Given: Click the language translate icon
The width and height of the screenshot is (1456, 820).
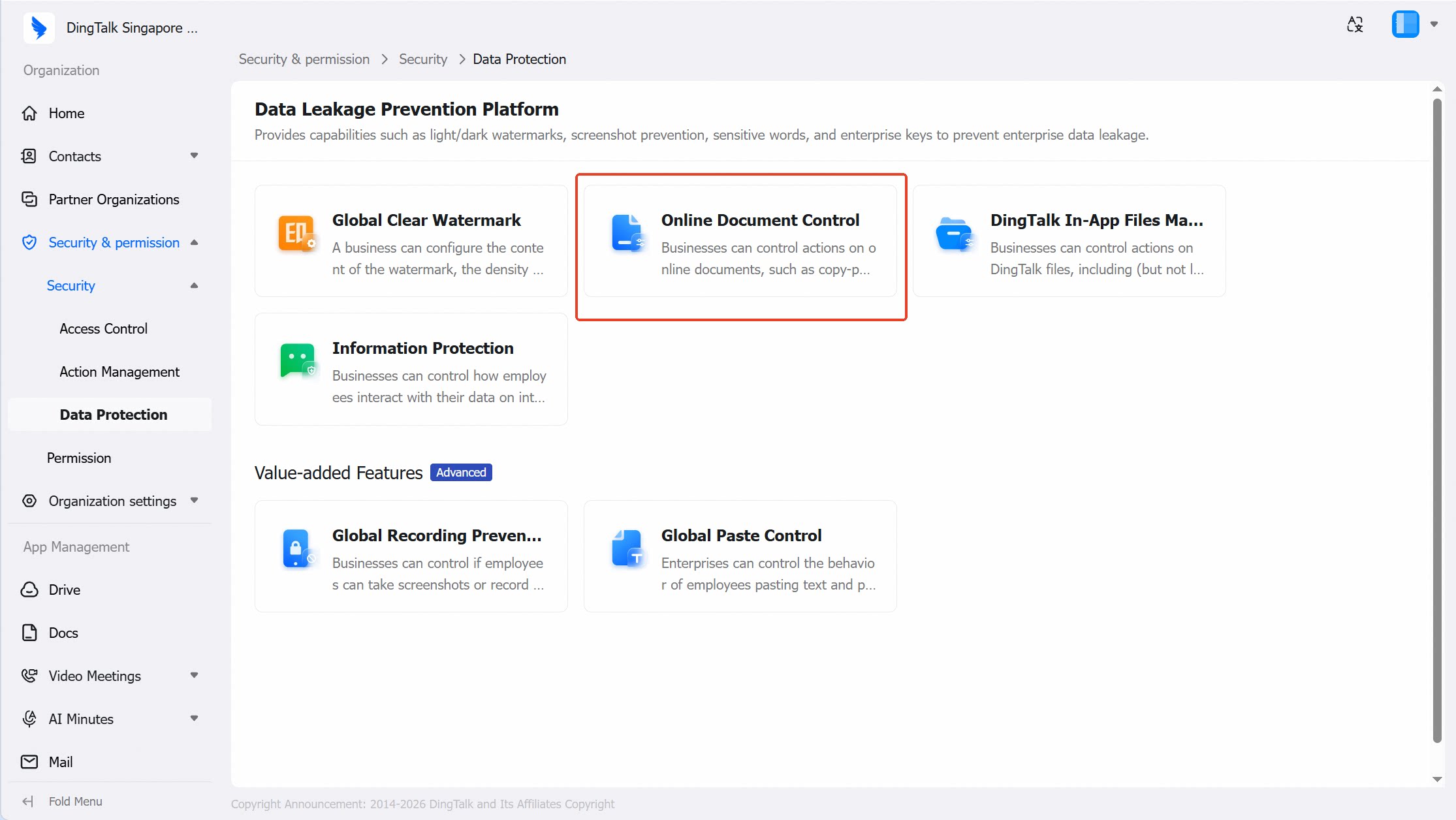Looking at the screenshot, I should [1355, 24].
